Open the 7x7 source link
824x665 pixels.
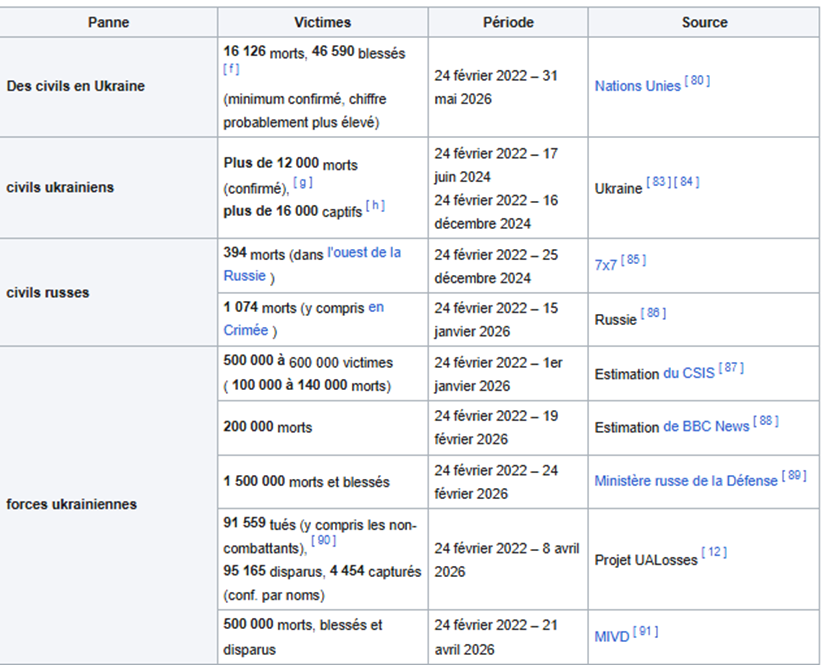(605, 265)
